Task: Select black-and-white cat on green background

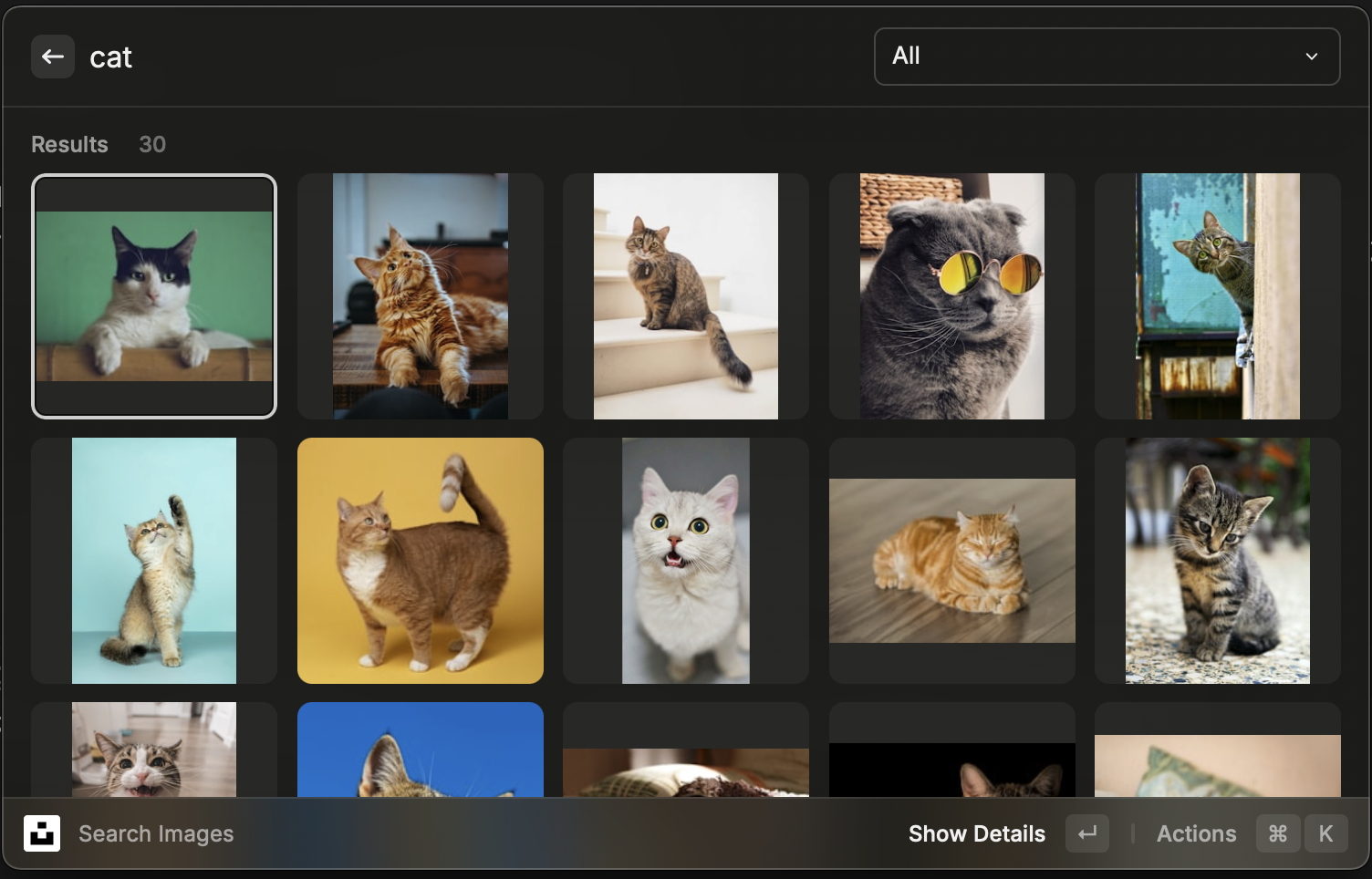Action: [154, 296]
